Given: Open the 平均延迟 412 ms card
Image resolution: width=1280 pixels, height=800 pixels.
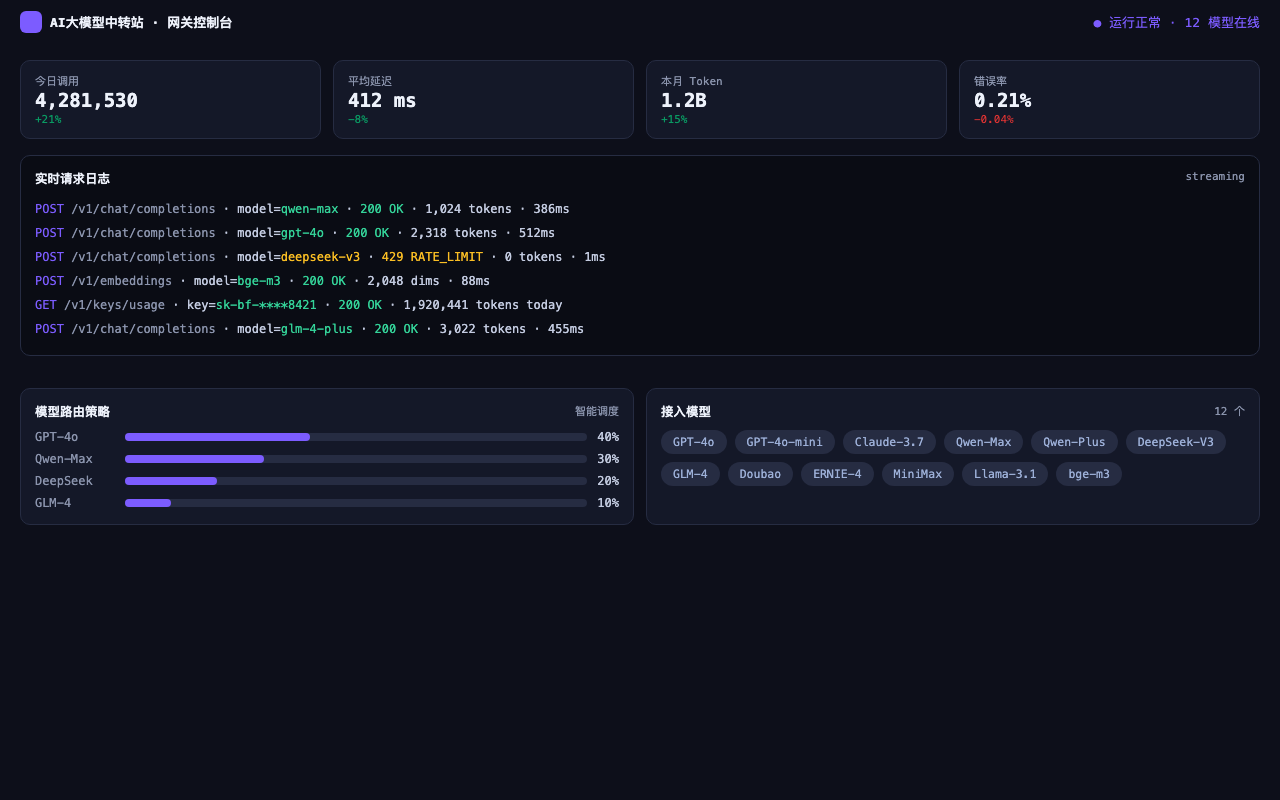Looking at the screenshot, I should pyautogui.click(x=483, y=99).
